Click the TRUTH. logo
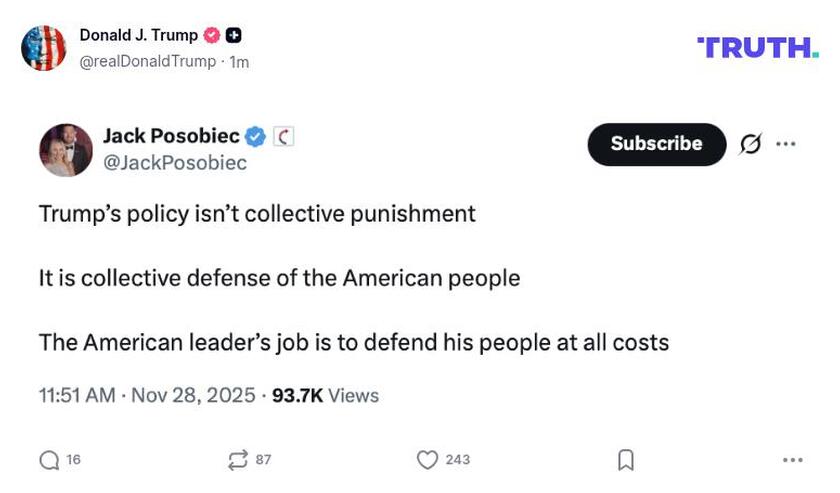Image resolution: width=840 pixels, height=493 pixels. point(757,47)
